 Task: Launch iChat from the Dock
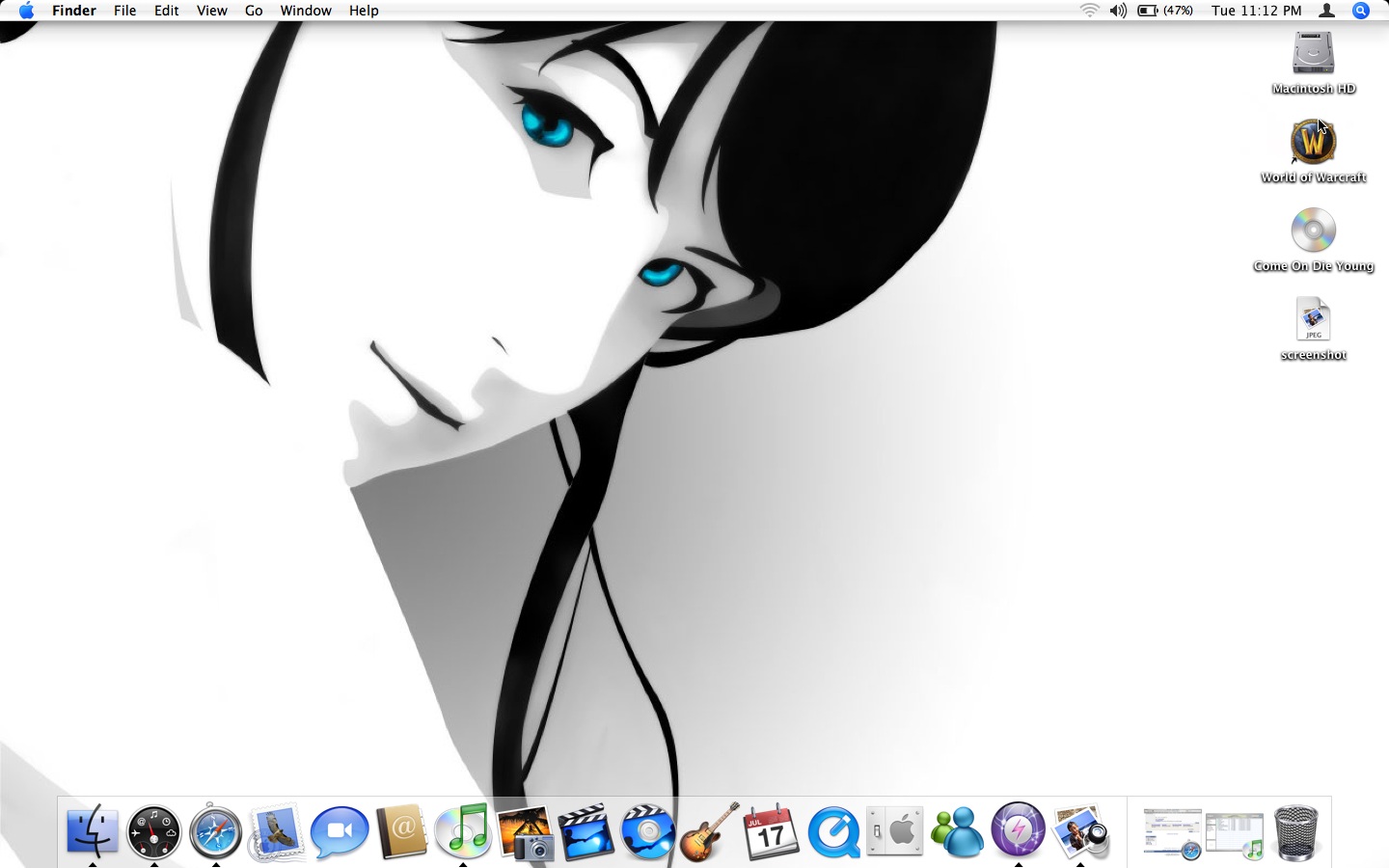[340, 831]
